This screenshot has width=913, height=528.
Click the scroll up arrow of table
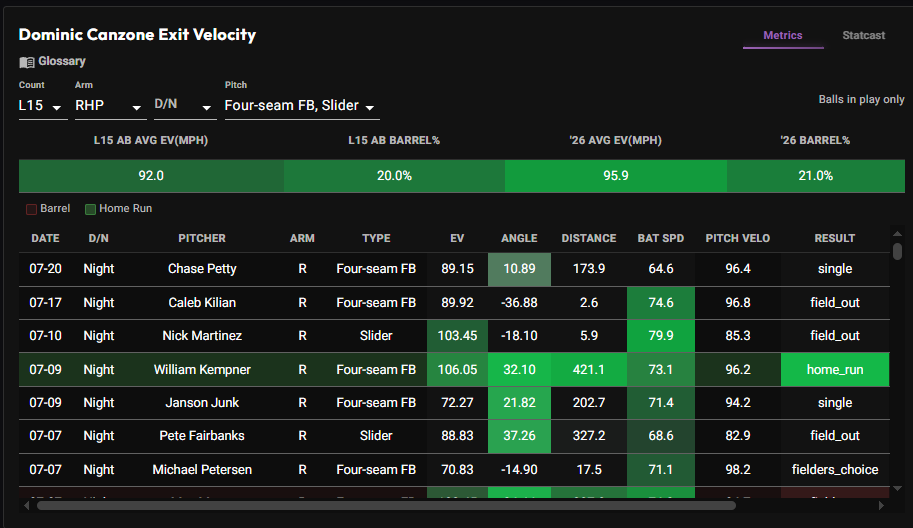897,234
